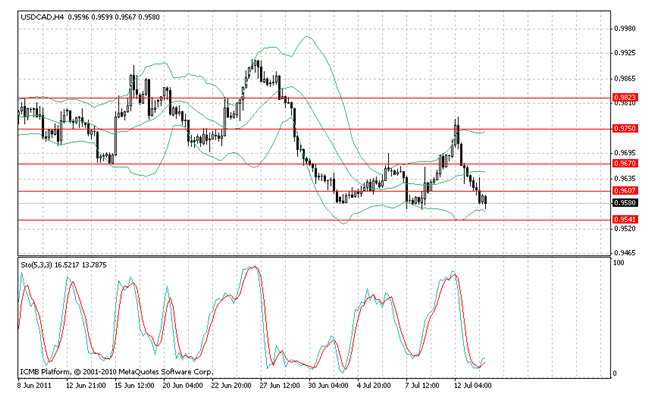
Task: Click the red 0.9607 price level label
Action: pyautogui.click(x=625, y=191)
